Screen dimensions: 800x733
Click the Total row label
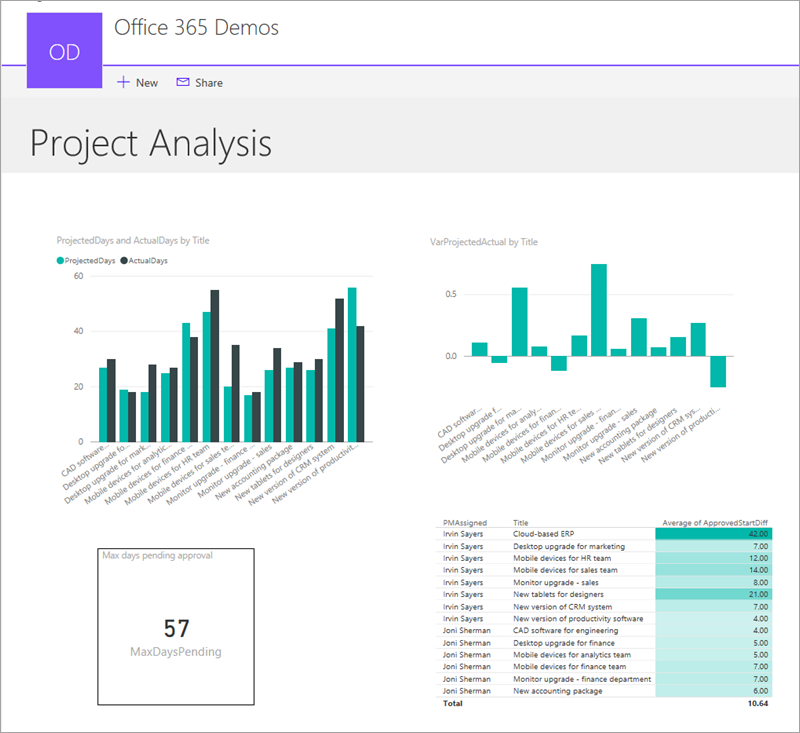453,703
